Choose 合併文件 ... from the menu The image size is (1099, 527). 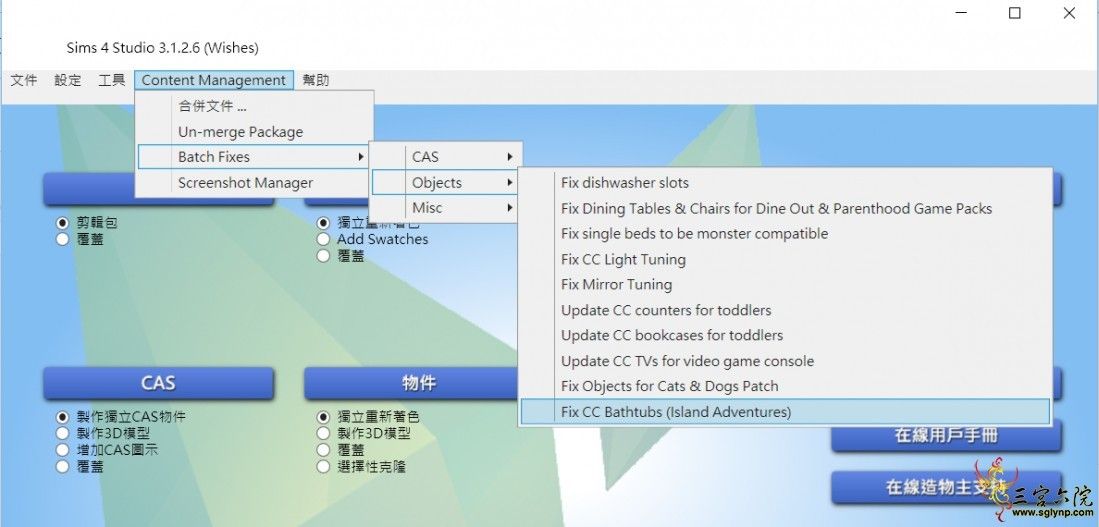(x=254, y=107)
